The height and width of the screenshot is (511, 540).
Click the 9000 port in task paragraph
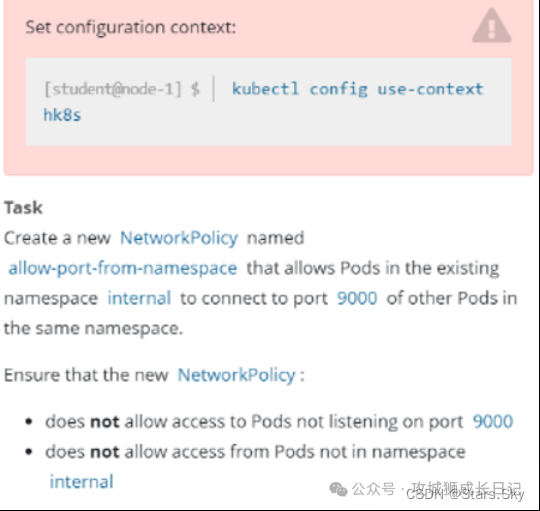click(x=357, y=298)
